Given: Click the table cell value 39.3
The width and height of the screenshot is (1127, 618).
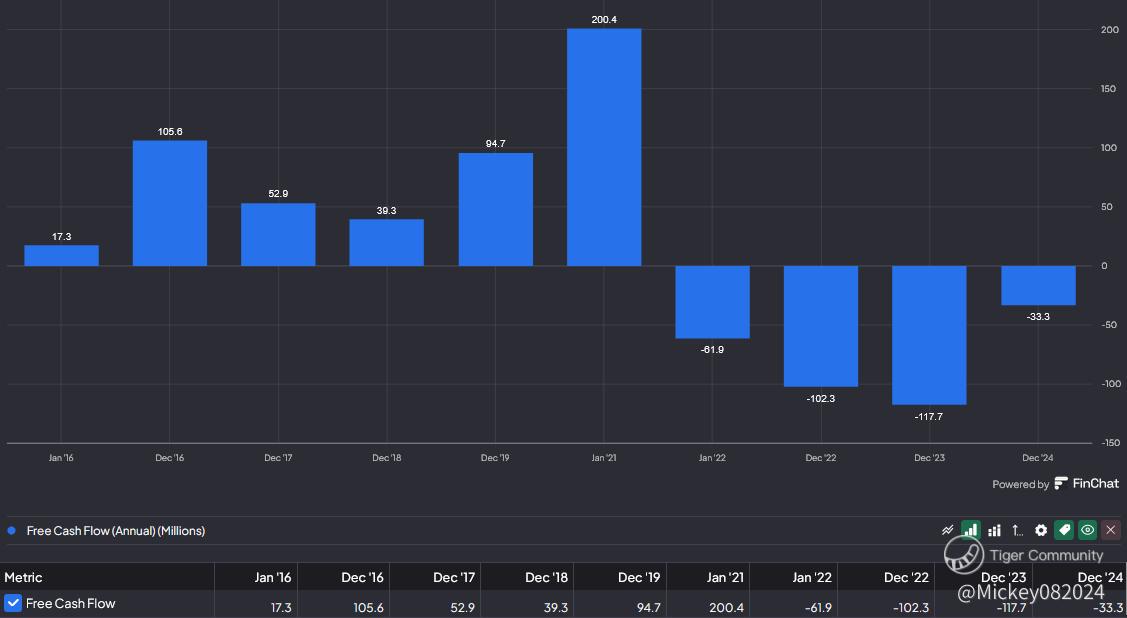Looking at the screenshot, I should [556, 607].
